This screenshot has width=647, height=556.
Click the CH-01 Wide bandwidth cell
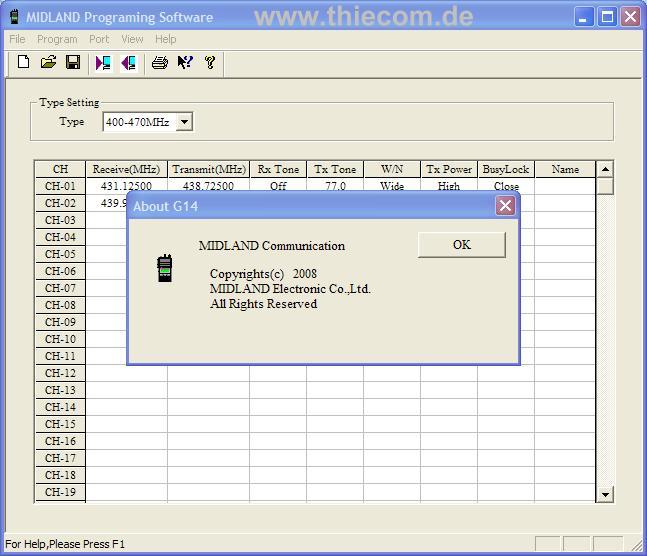[x=392, y=186]
